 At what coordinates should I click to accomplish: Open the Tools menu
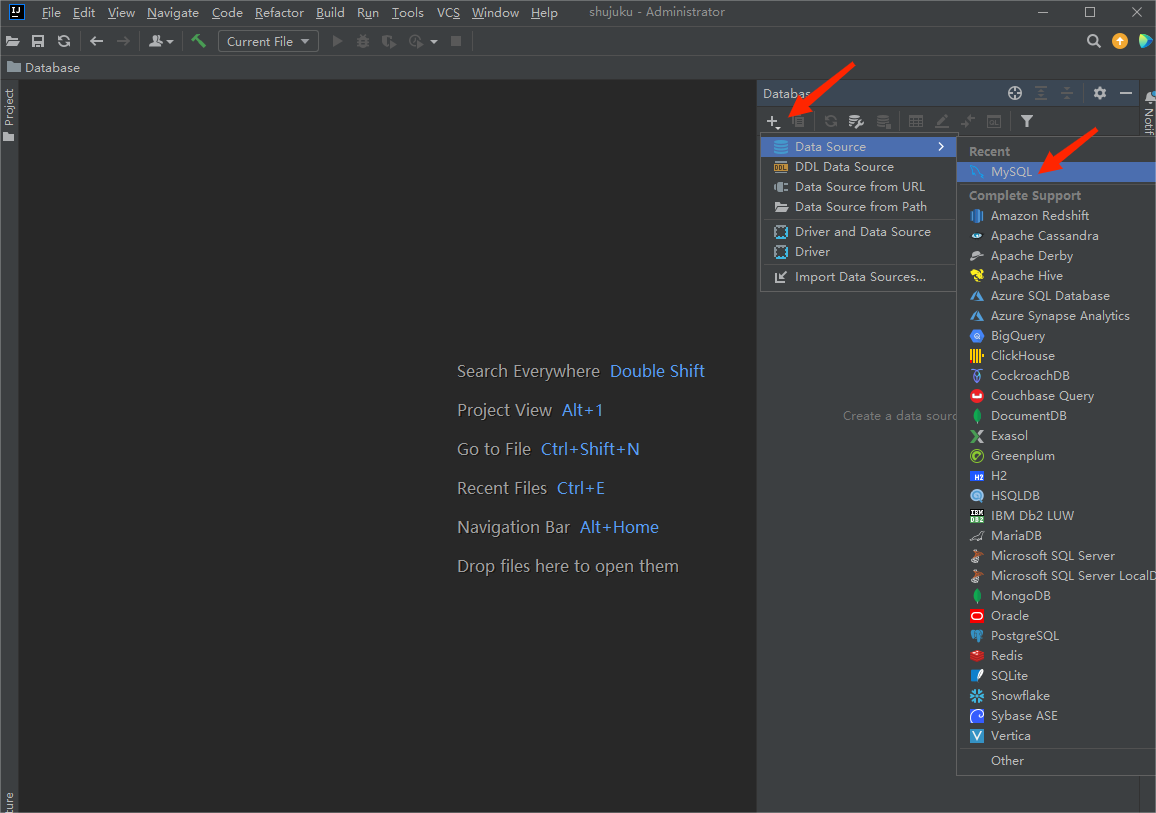(407, 13)
